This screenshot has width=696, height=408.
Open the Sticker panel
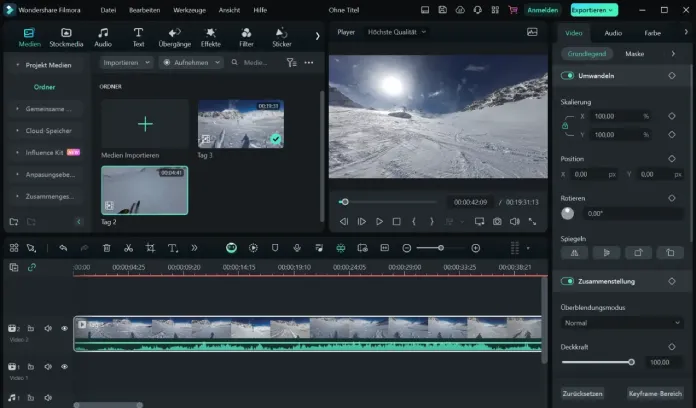[282, 37]
